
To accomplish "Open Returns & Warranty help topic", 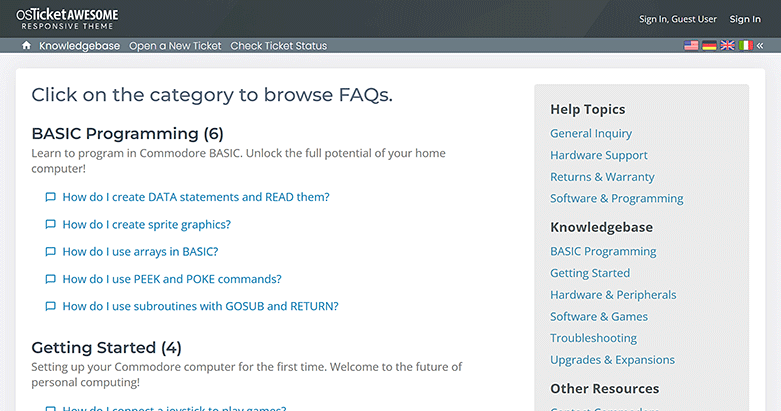I will [602, 177].
